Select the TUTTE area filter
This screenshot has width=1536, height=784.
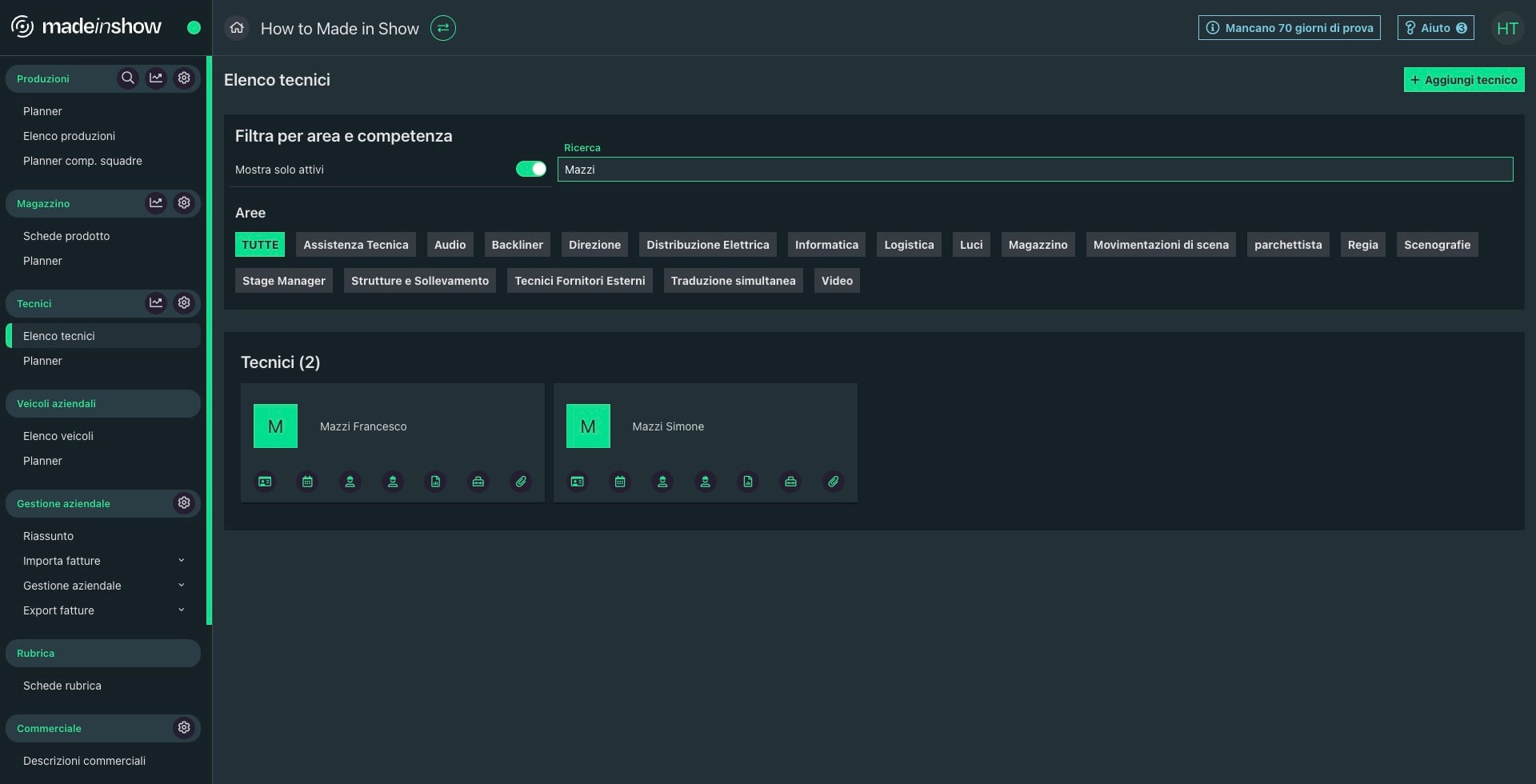coord(260,245)
